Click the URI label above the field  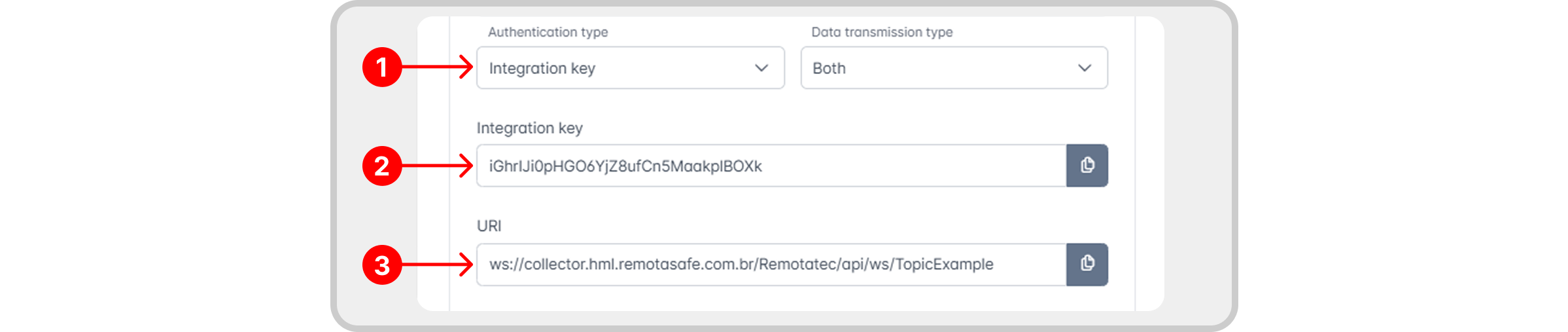(489, 226)
